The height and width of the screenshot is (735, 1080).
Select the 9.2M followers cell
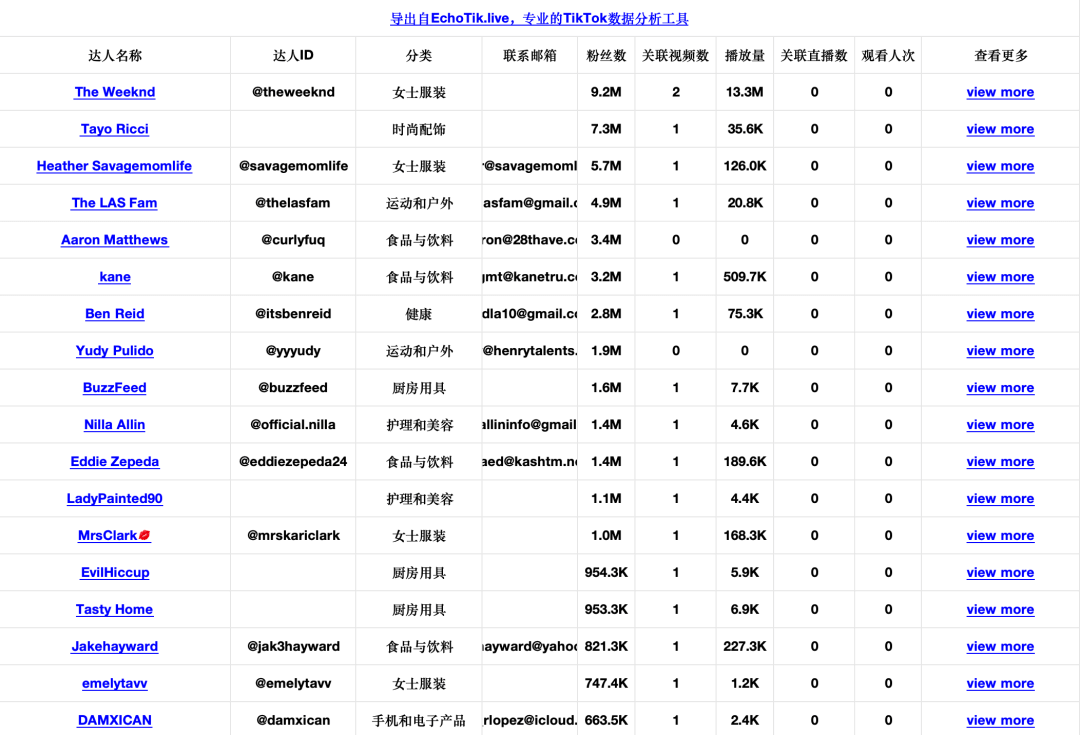[606, 92]
